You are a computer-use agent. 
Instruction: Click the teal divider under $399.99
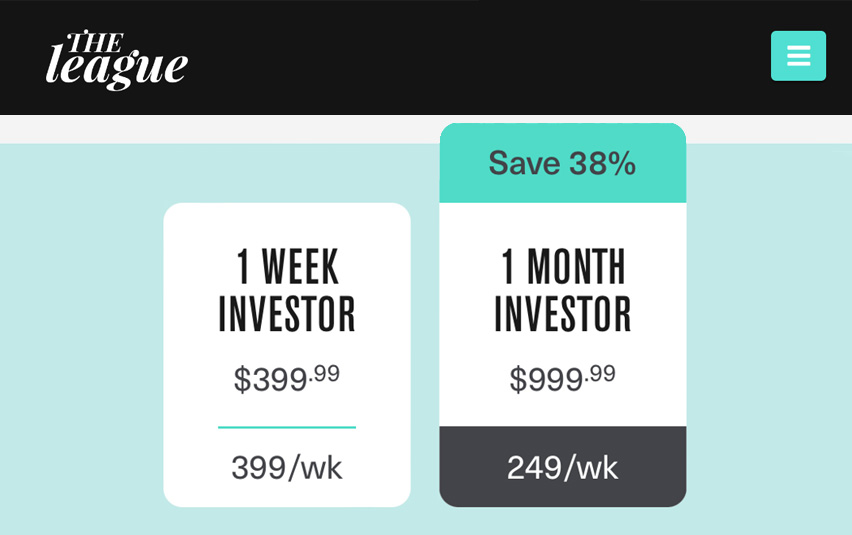287,427
